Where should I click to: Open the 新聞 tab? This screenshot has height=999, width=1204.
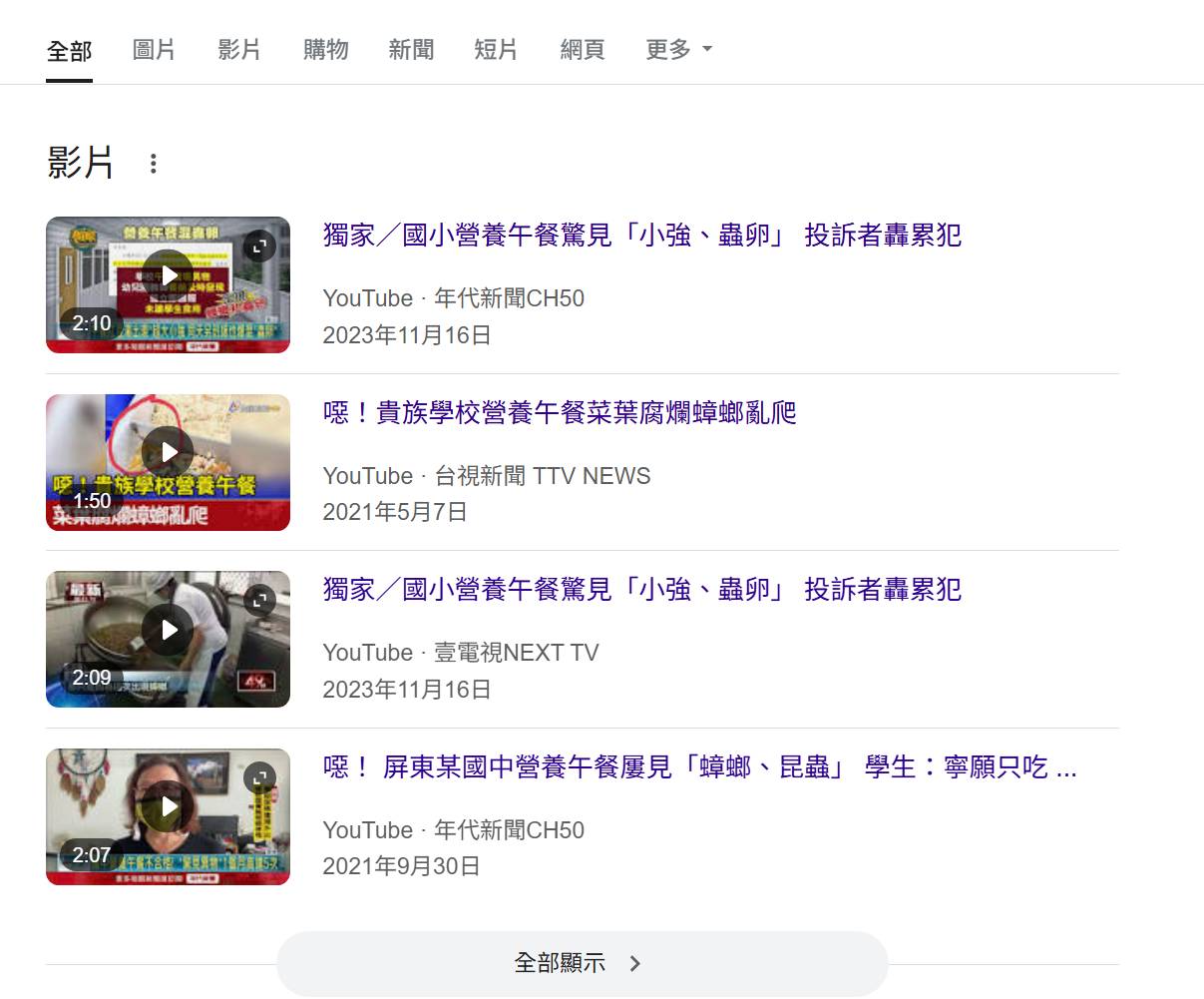click(411, 50)
